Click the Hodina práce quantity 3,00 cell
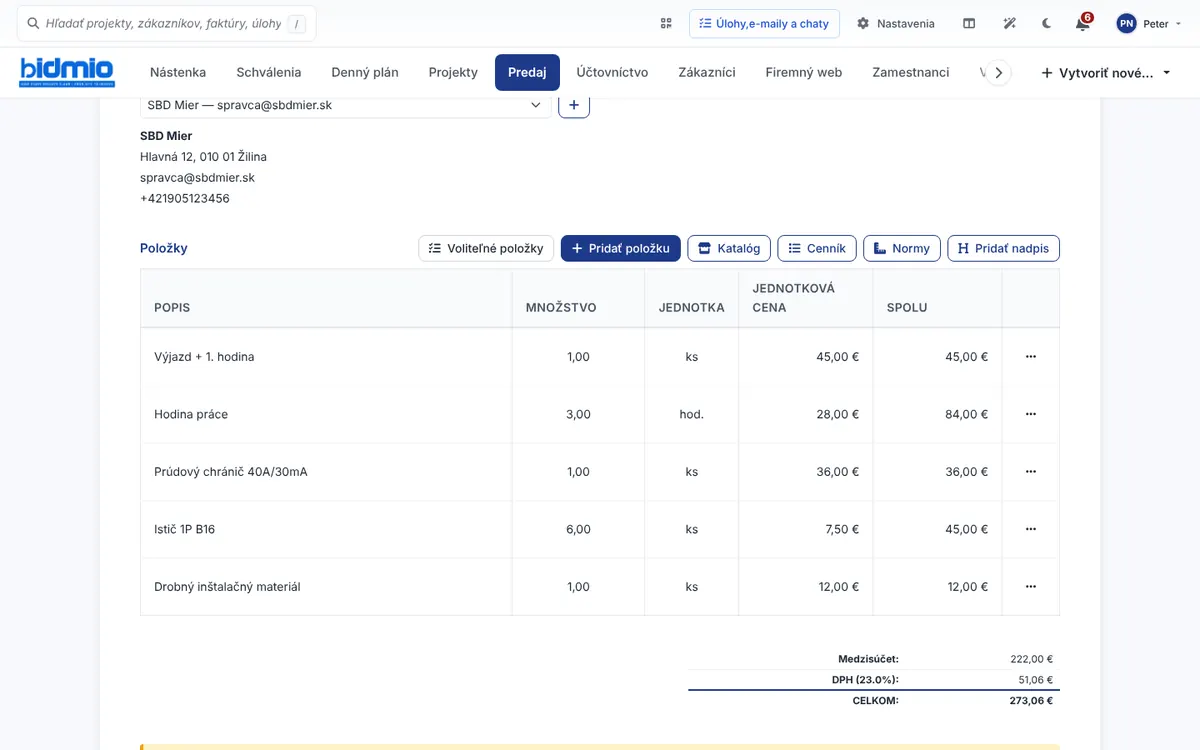The width and height of the screenshot is (1200, 750). (x=578, y=414)
